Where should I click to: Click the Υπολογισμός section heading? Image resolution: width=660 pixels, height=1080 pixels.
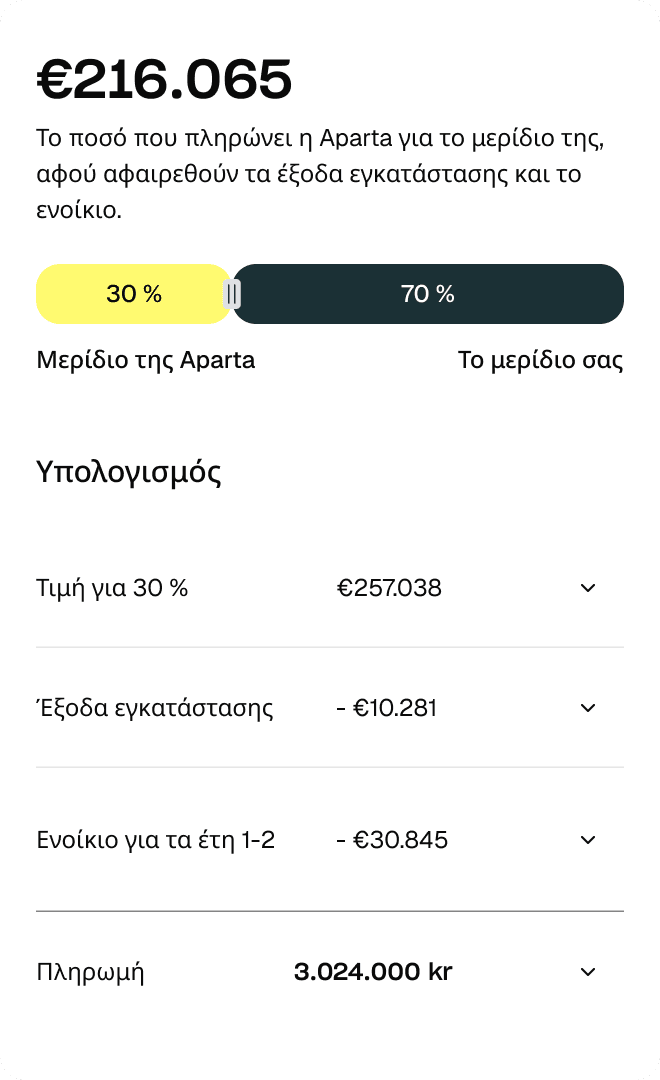click(129, 472)
